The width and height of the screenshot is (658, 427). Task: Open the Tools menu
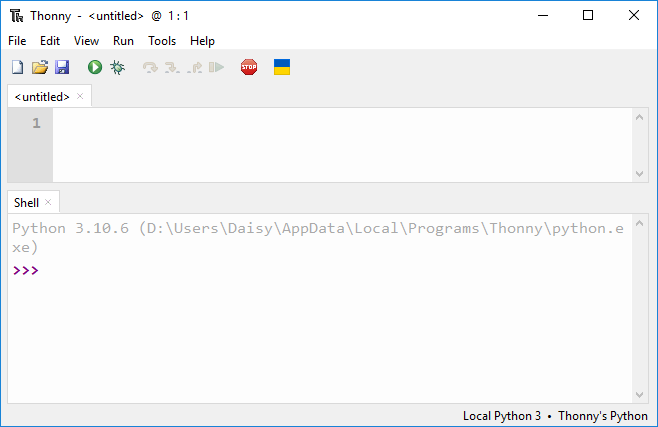point(162,41)
